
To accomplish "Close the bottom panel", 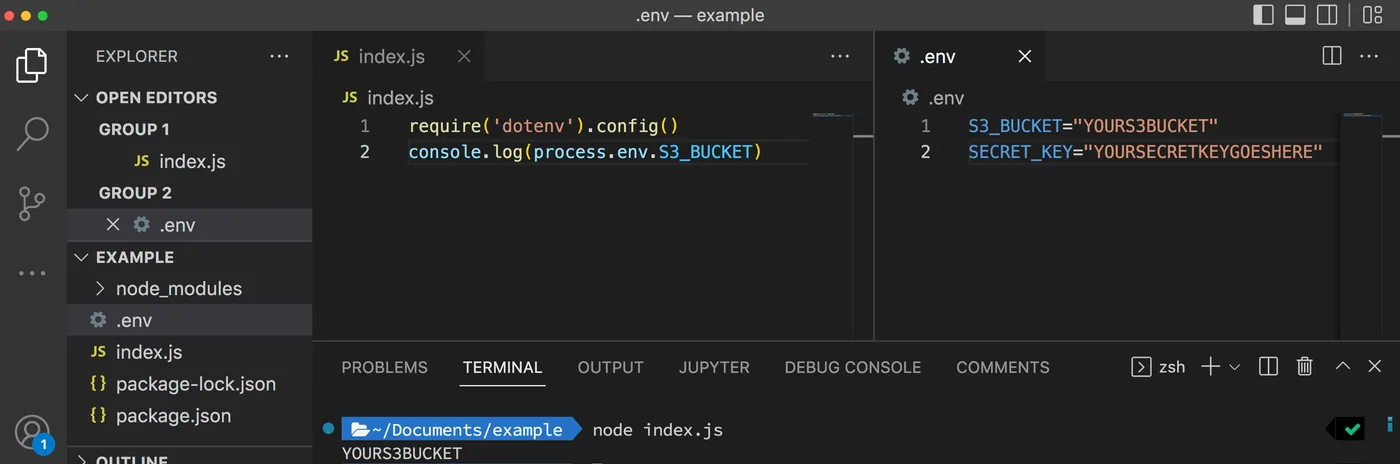I will pos(1375,367).
